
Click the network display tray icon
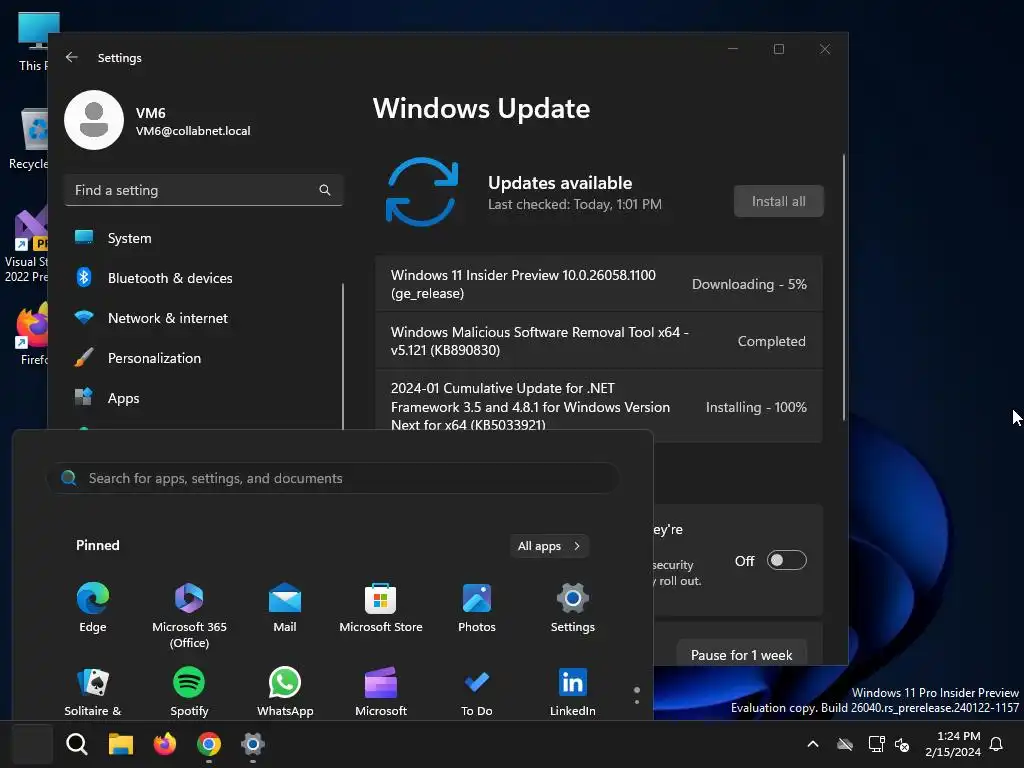coord(876,744)
